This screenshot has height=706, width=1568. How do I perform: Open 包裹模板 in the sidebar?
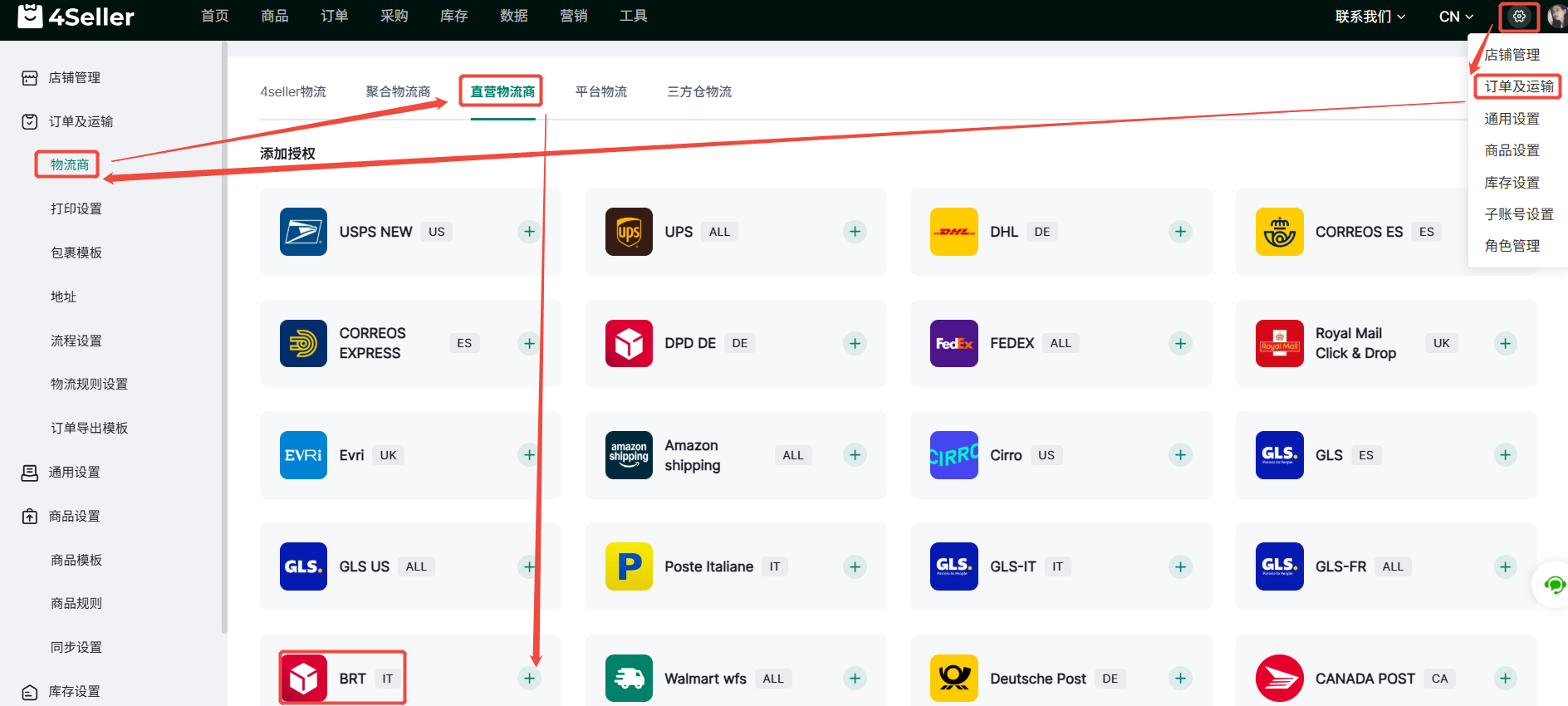(76, 252)
